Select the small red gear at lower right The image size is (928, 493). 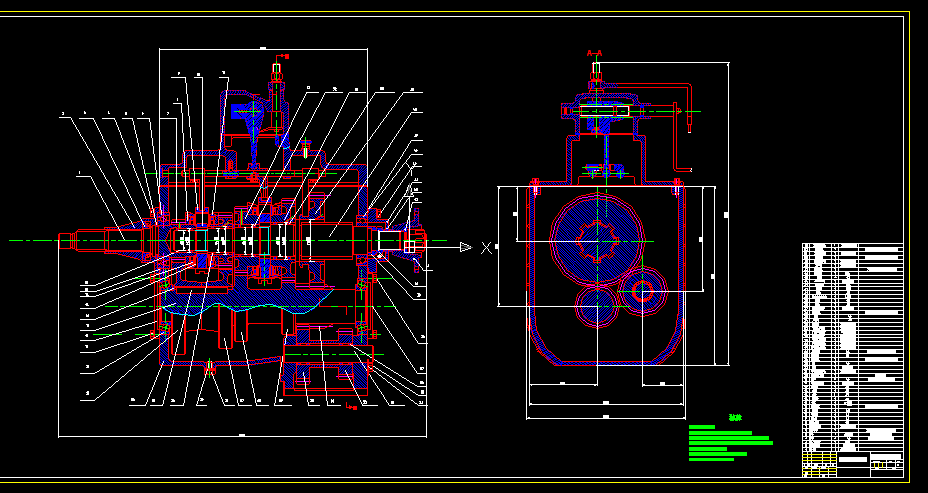[641, 292]
